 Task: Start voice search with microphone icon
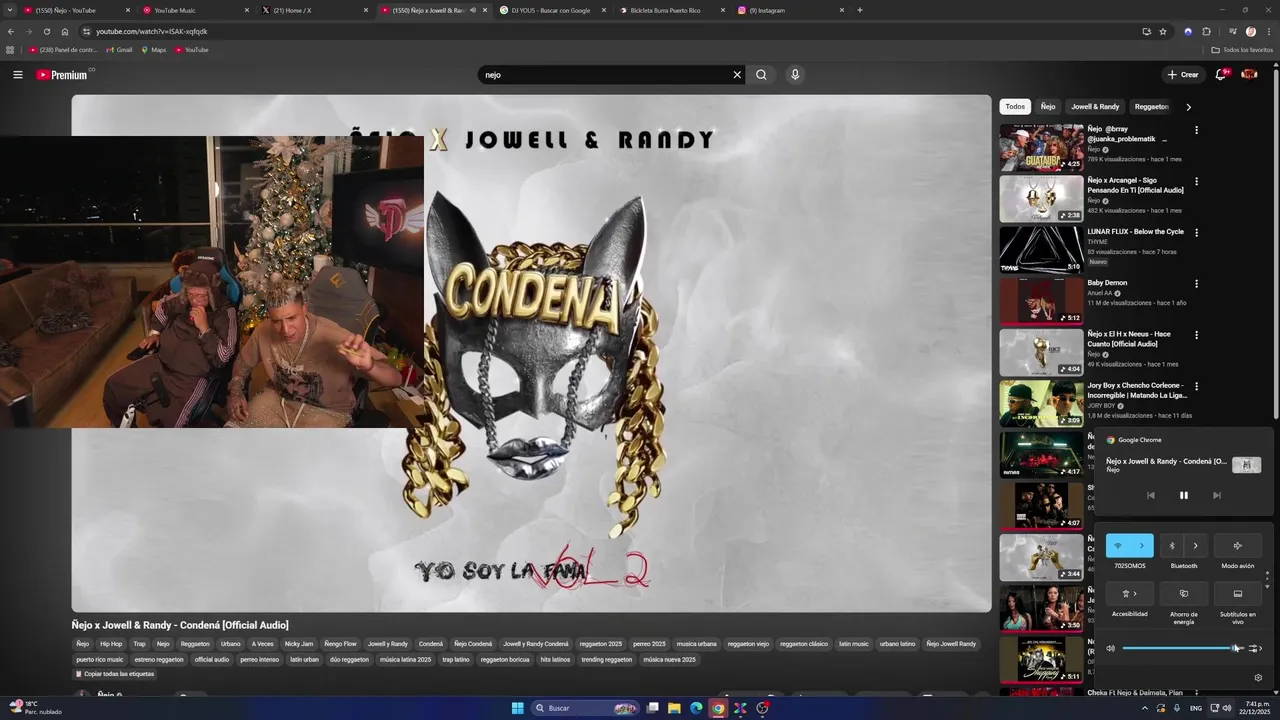coord(795,75)
